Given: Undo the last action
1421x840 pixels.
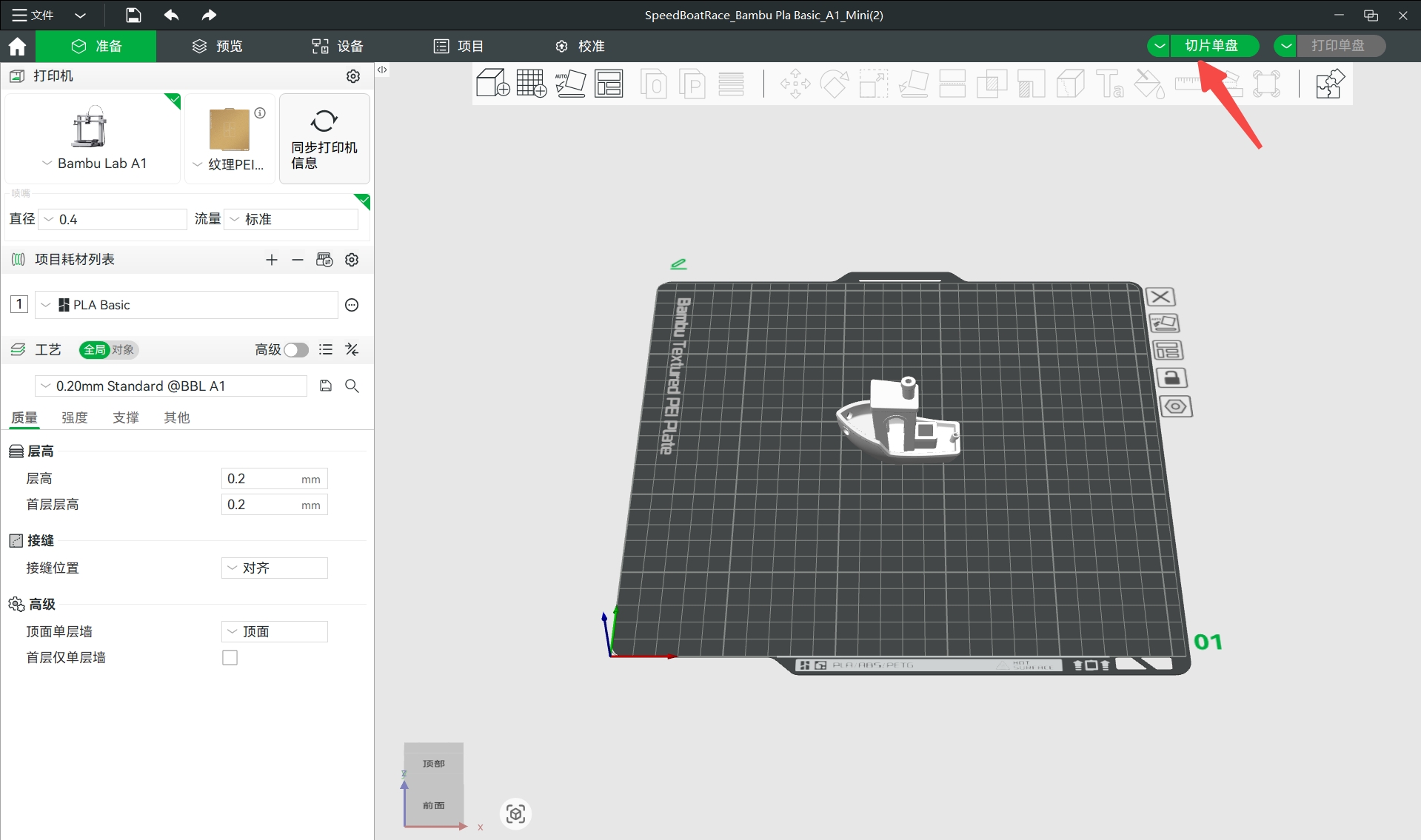Looking at the screenshot, I should [x=171, y=15].
